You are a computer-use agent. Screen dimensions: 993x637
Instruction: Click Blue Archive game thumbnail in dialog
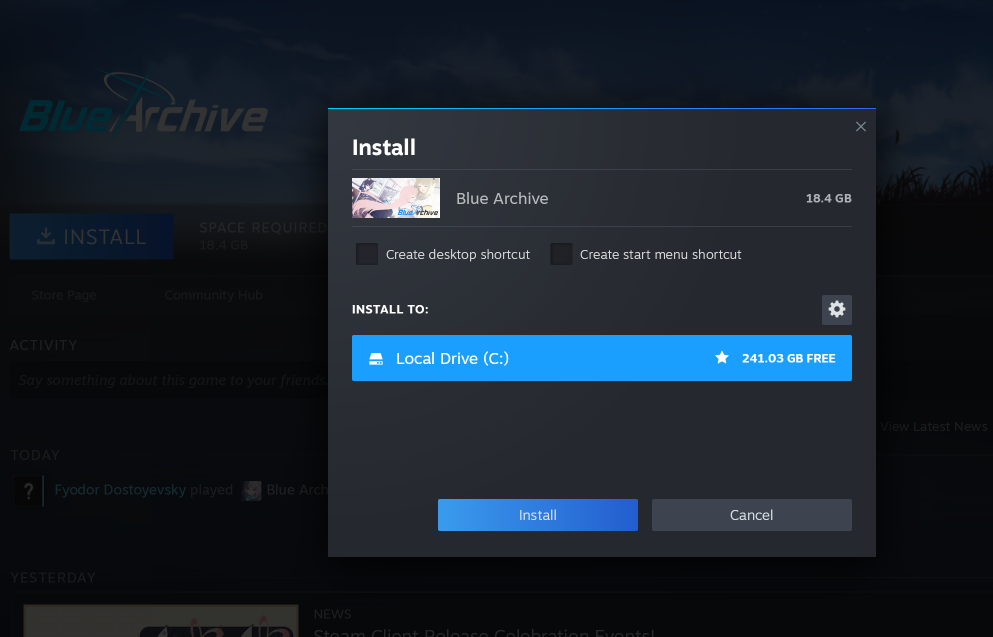[x=396, y=198]
